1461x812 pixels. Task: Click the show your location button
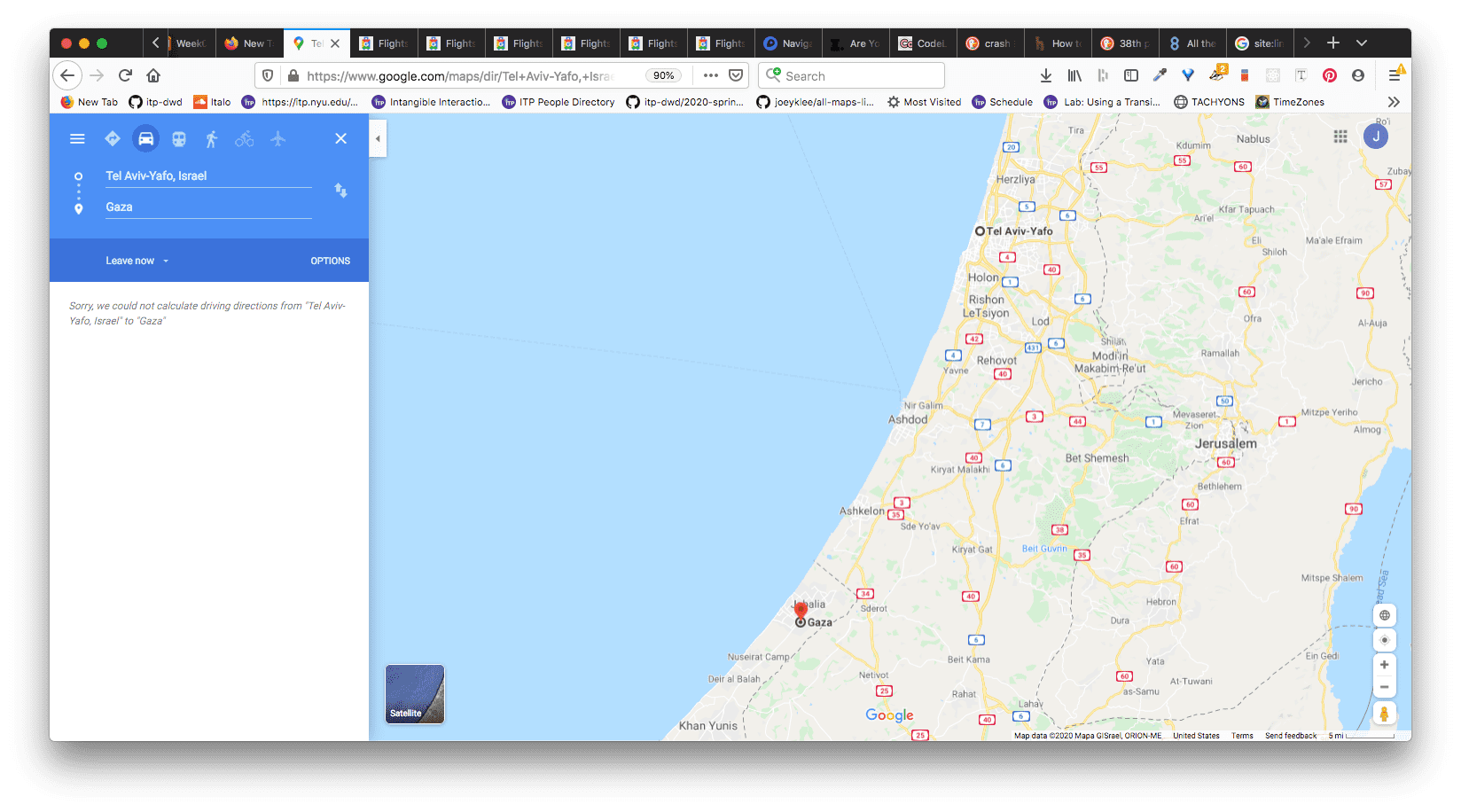(x=1384, y=640)
